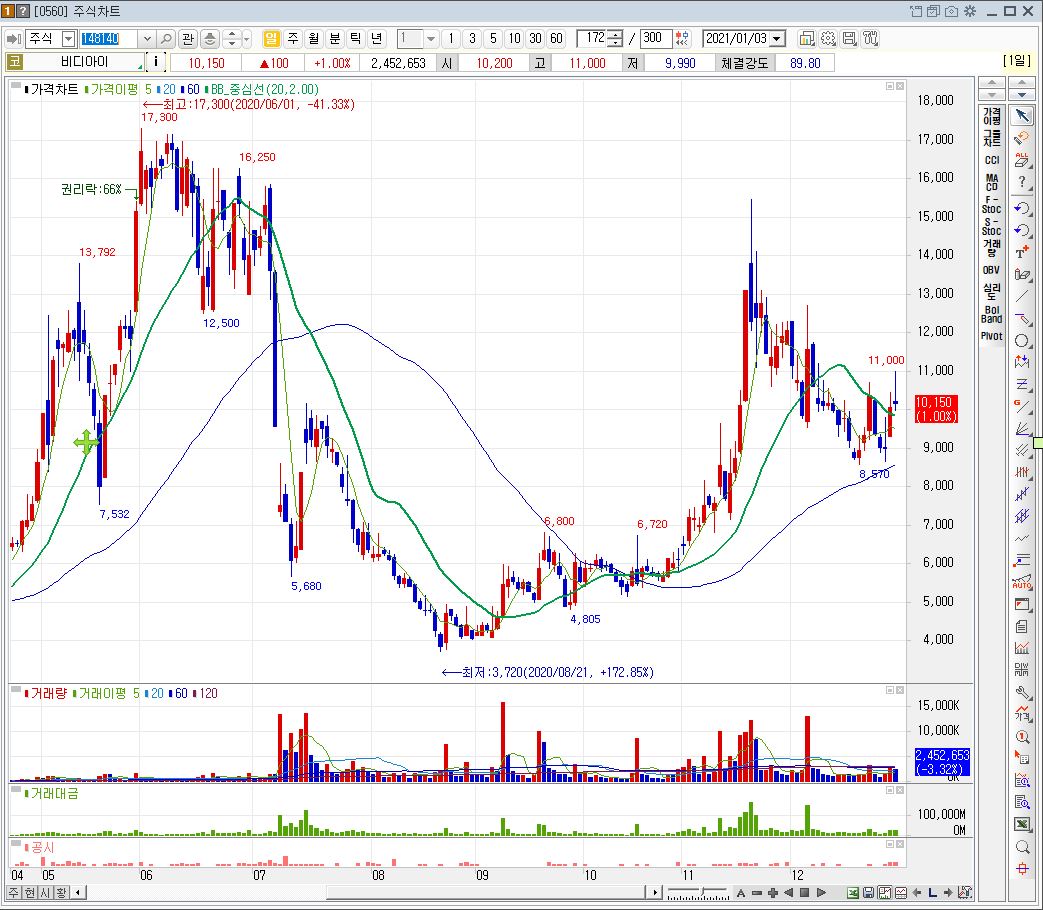Click the chart layout icon beside date field
This screenshot has width=1043, height=910.
(806, 39)
